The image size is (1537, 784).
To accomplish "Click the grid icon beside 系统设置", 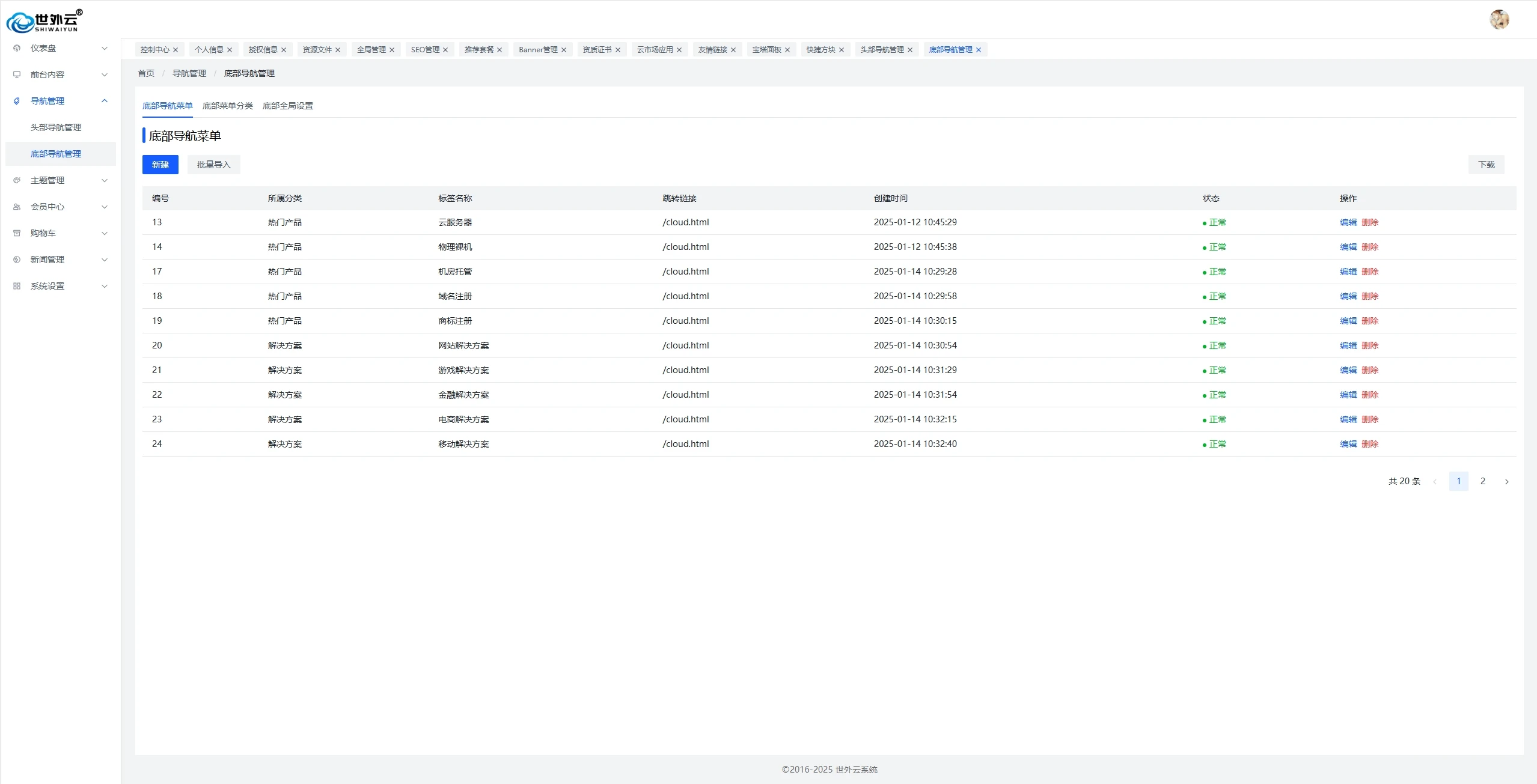I will pos(17,286).
